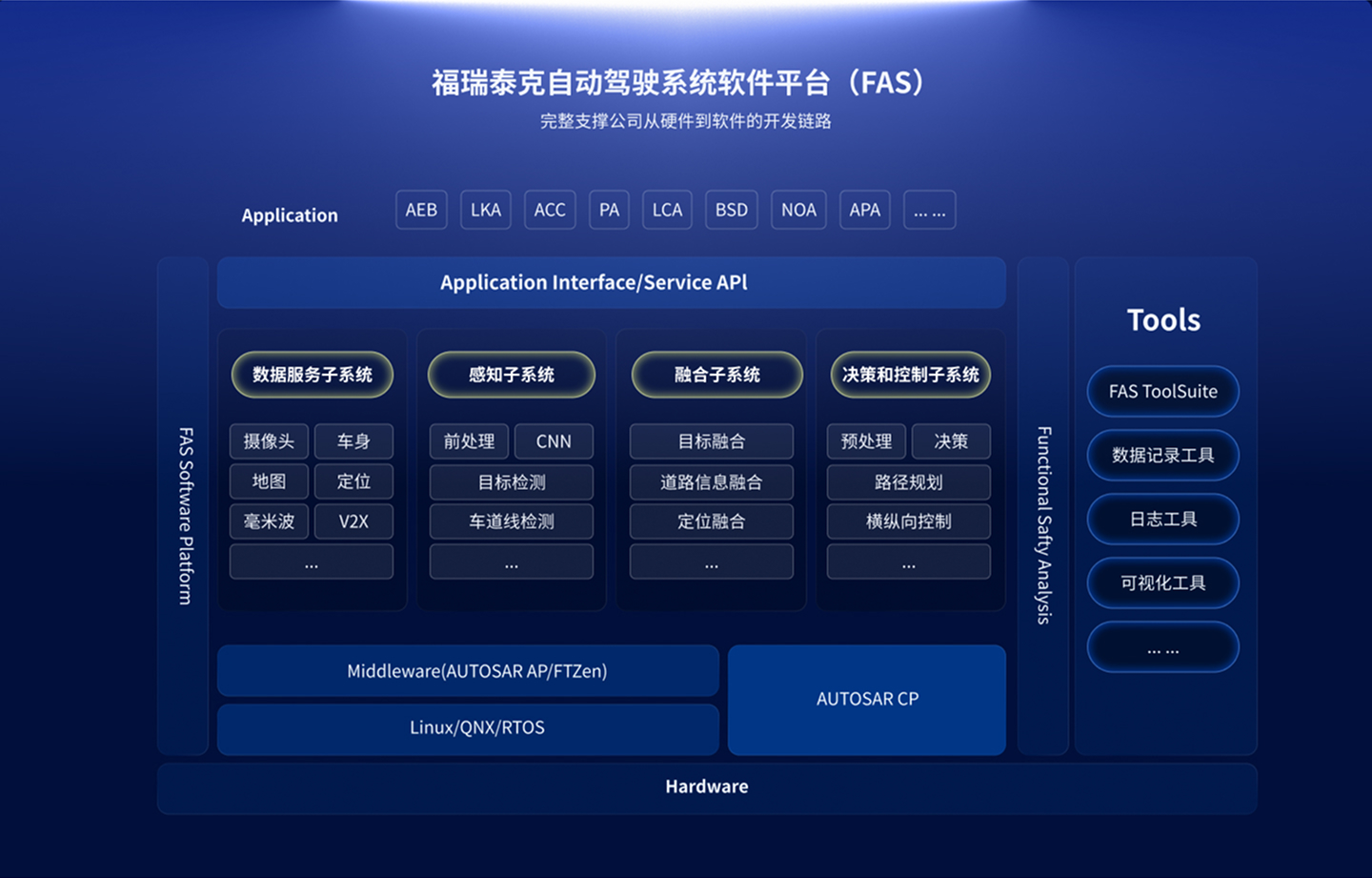Select the 路径规划 module box

click(x=908, y=482)
